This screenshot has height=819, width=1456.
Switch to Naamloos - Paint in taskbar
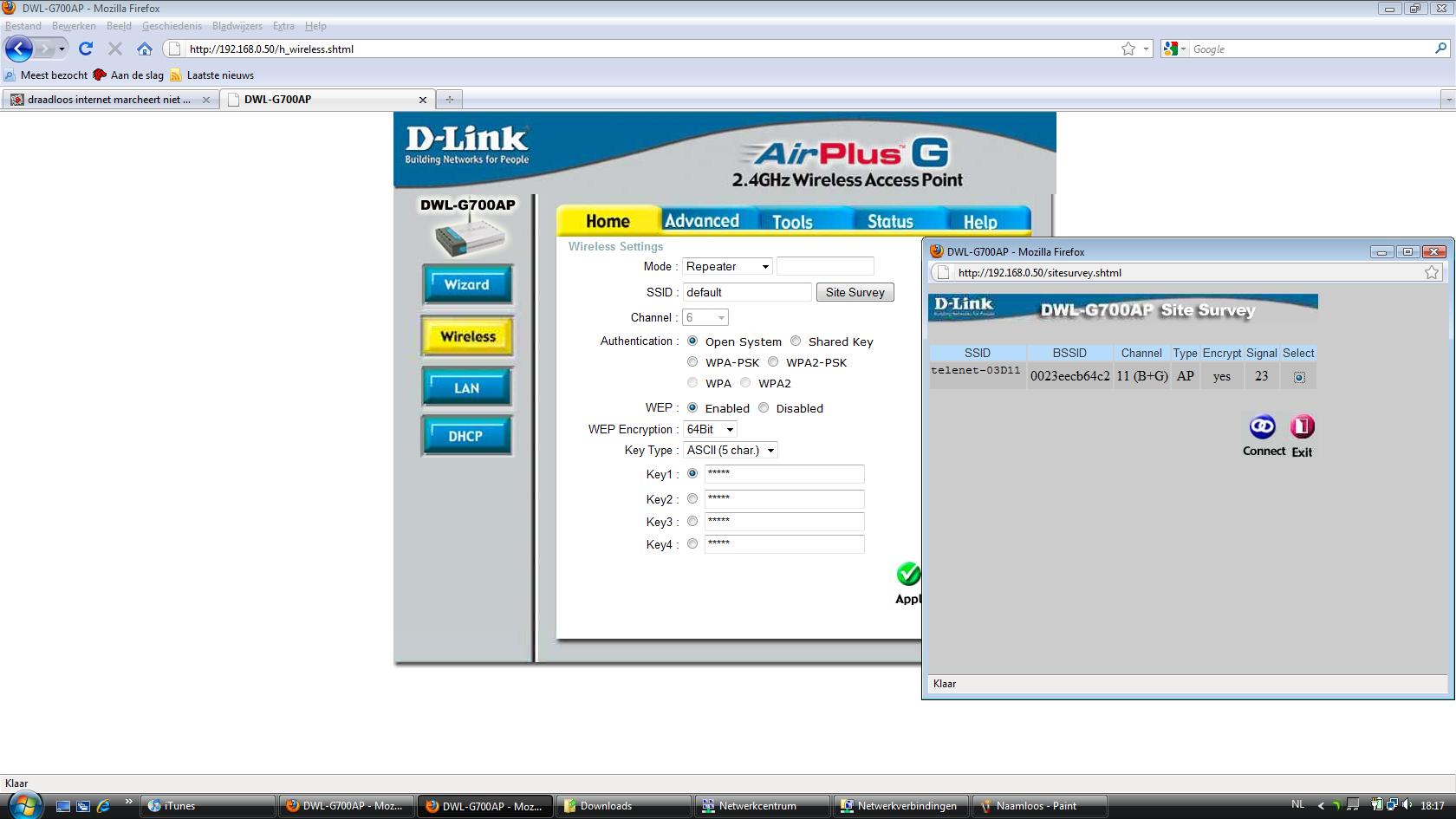[x=1040, y=806]
